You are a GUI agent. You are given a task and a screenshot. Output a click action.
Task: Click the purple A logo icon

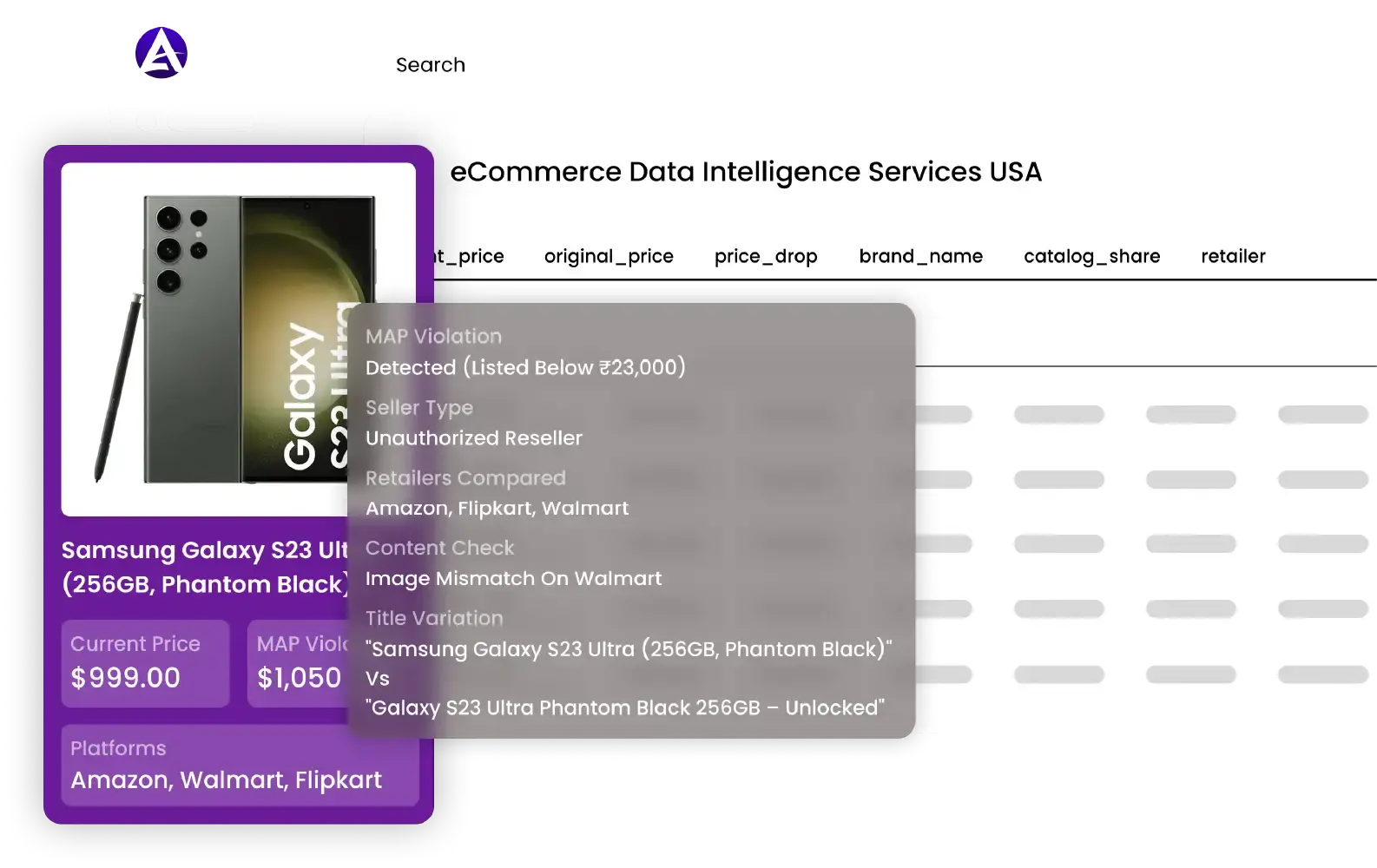[161, 53]
